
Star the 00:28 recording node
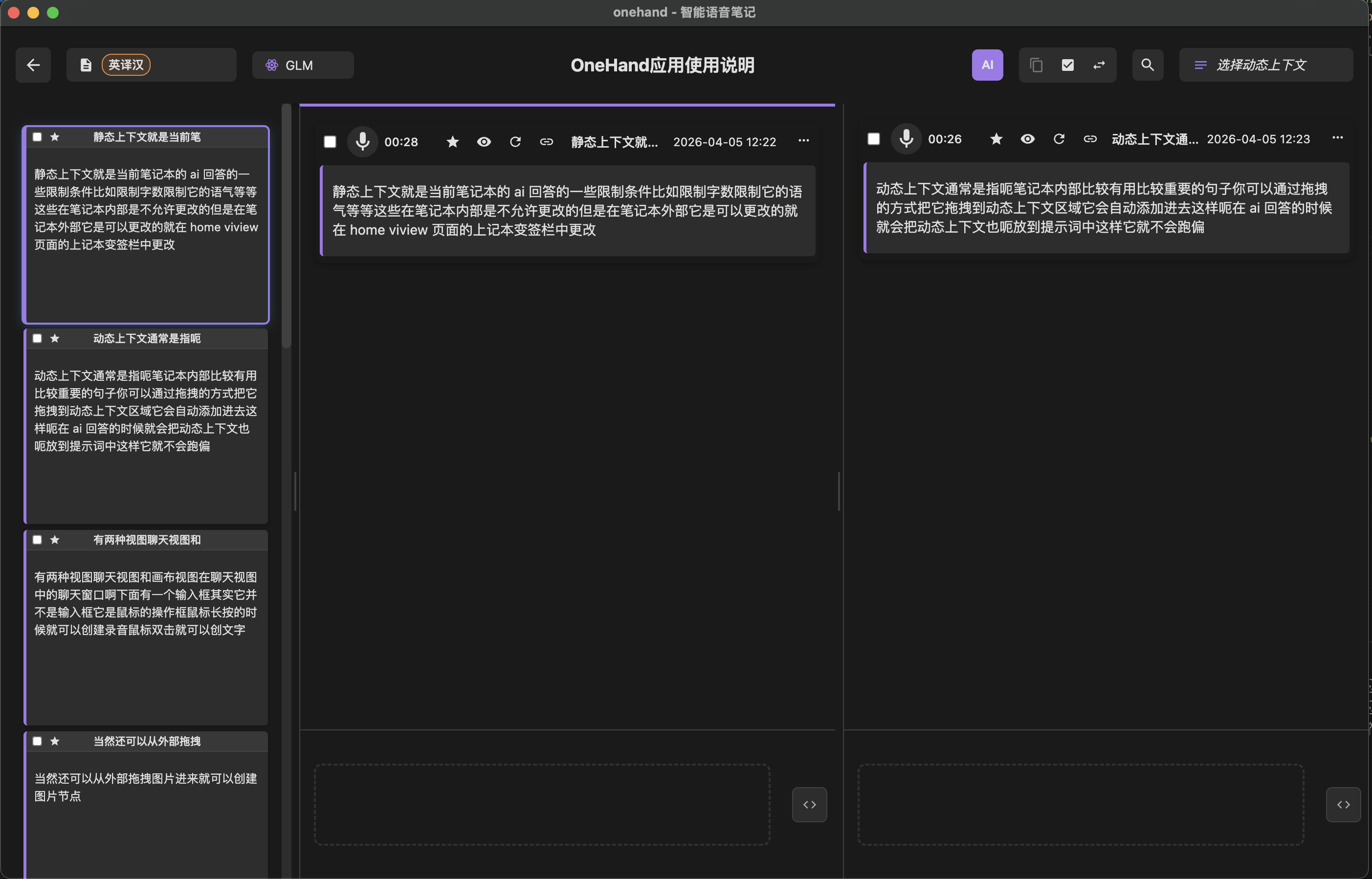point(453,142)
